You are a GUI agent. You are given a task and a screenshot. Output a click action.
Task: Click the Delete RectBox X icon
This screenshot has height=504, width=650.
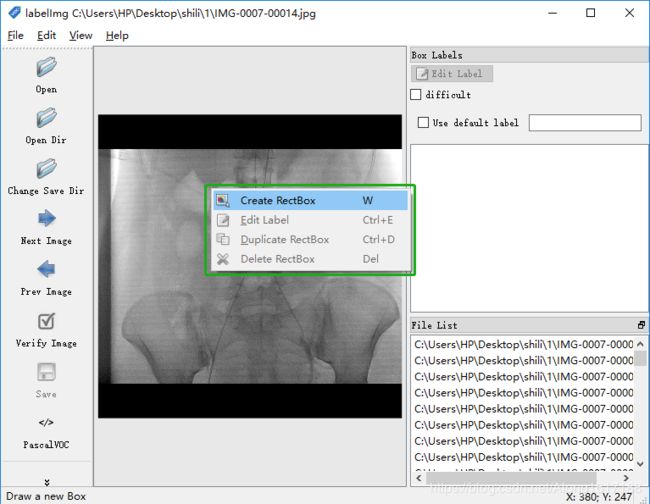coord(223,259)
